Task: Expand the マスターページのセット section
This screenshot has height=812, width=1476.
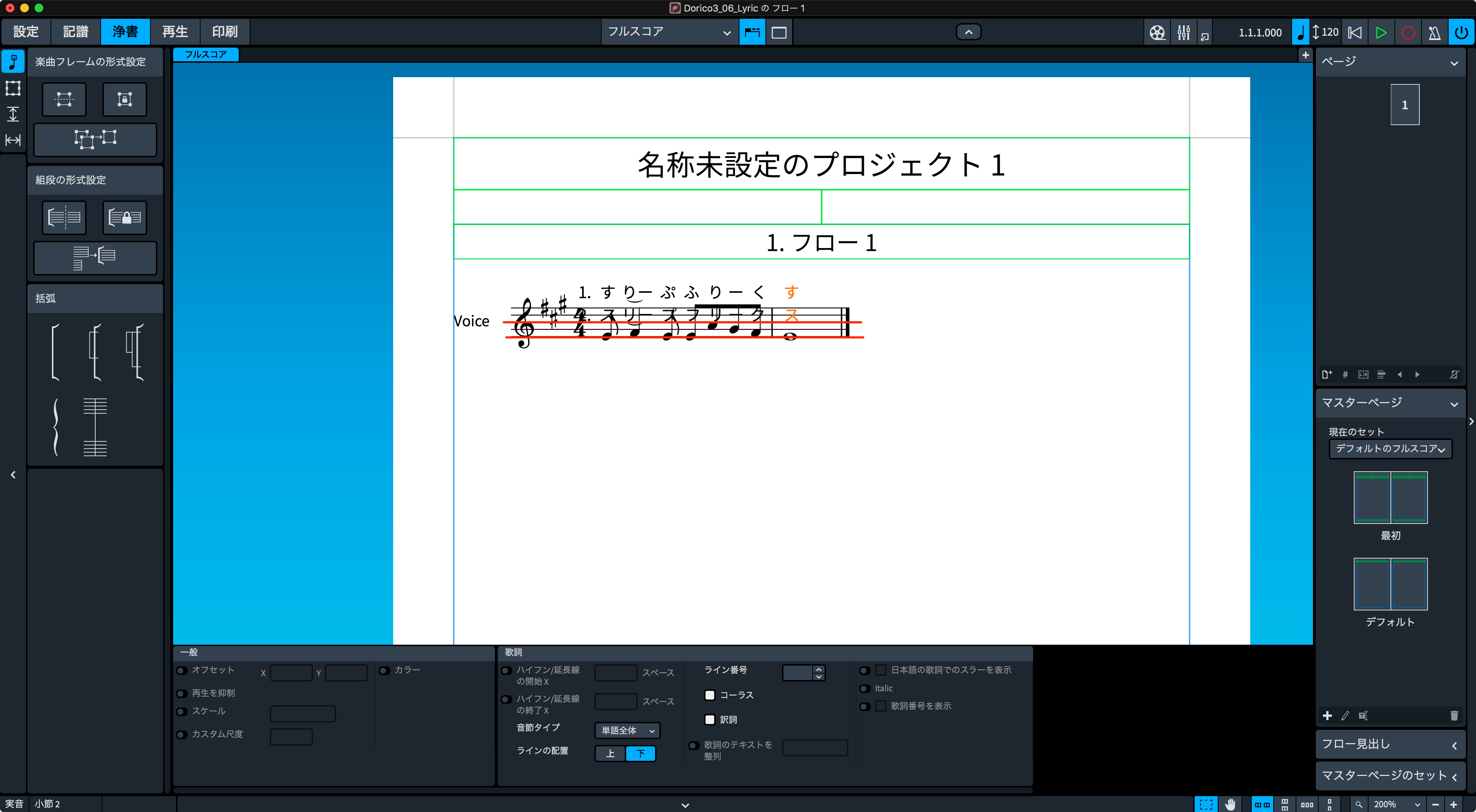Action: [x=1454, y=777]
